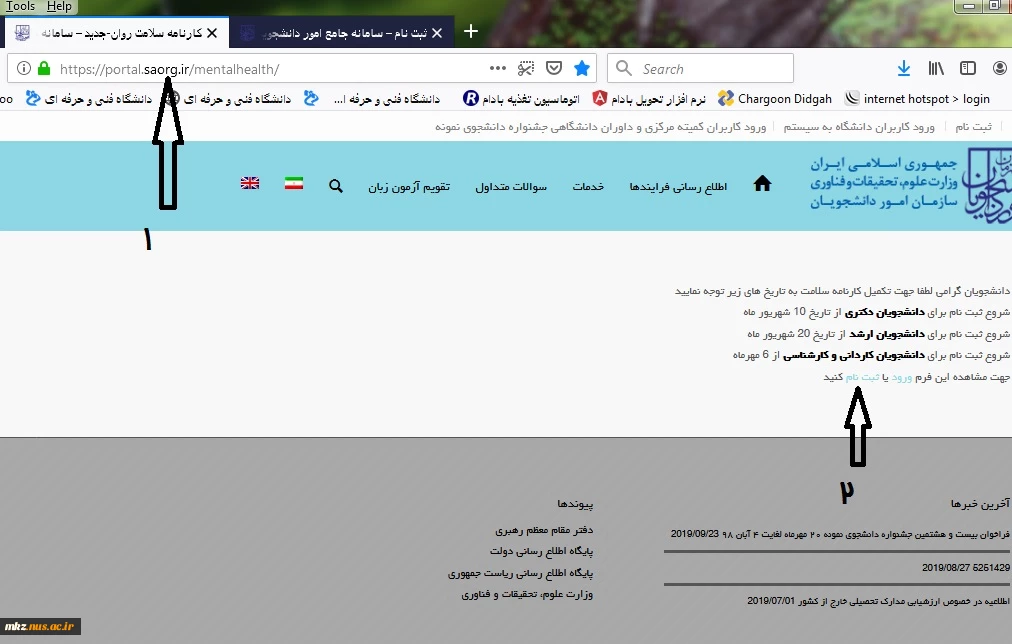Open اتوماسیون تغذیه بادام bookmark

click(x=521, y=99)
